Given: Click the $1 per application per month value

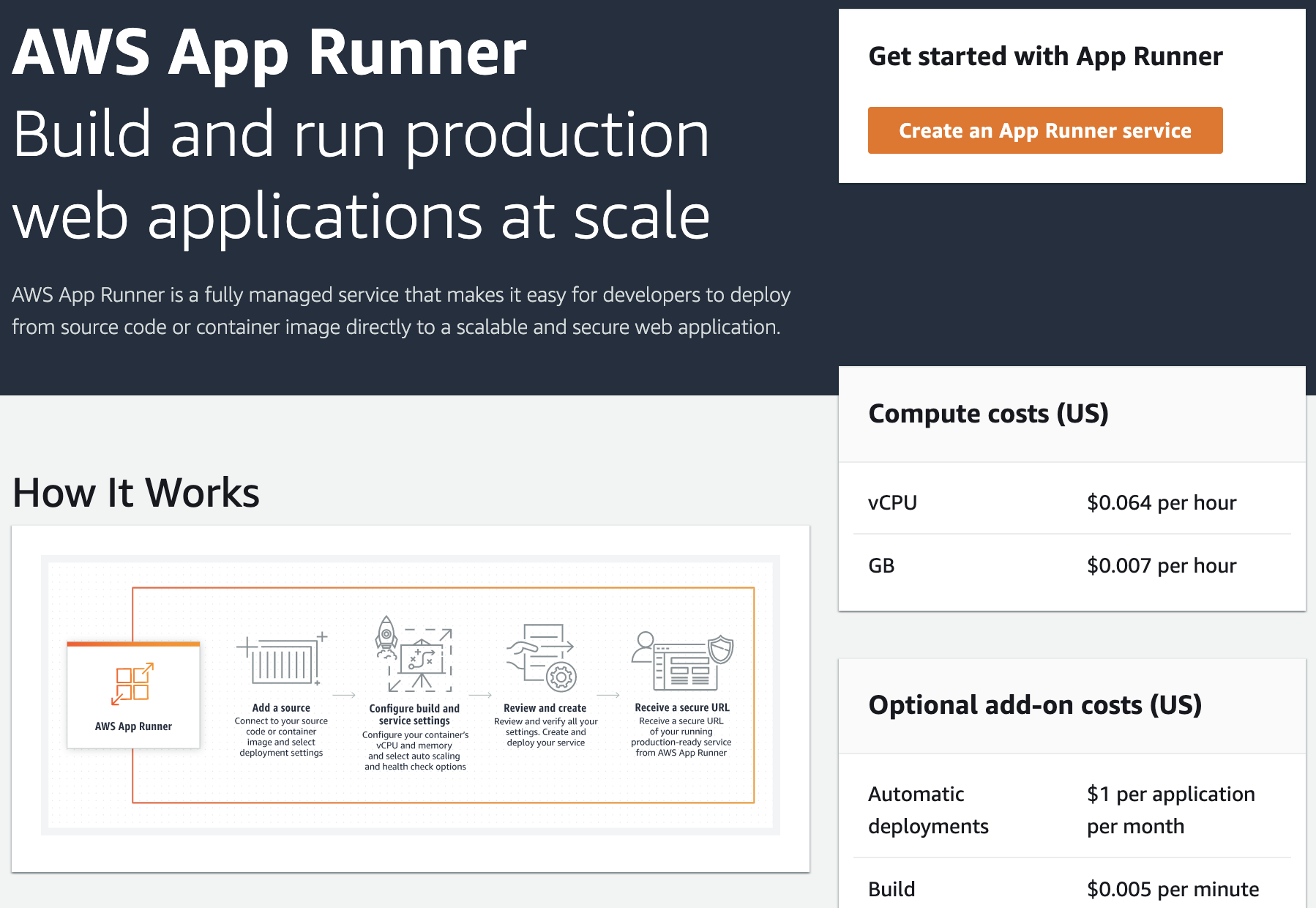Looking at the screenshot, I should coord(1171,810).
